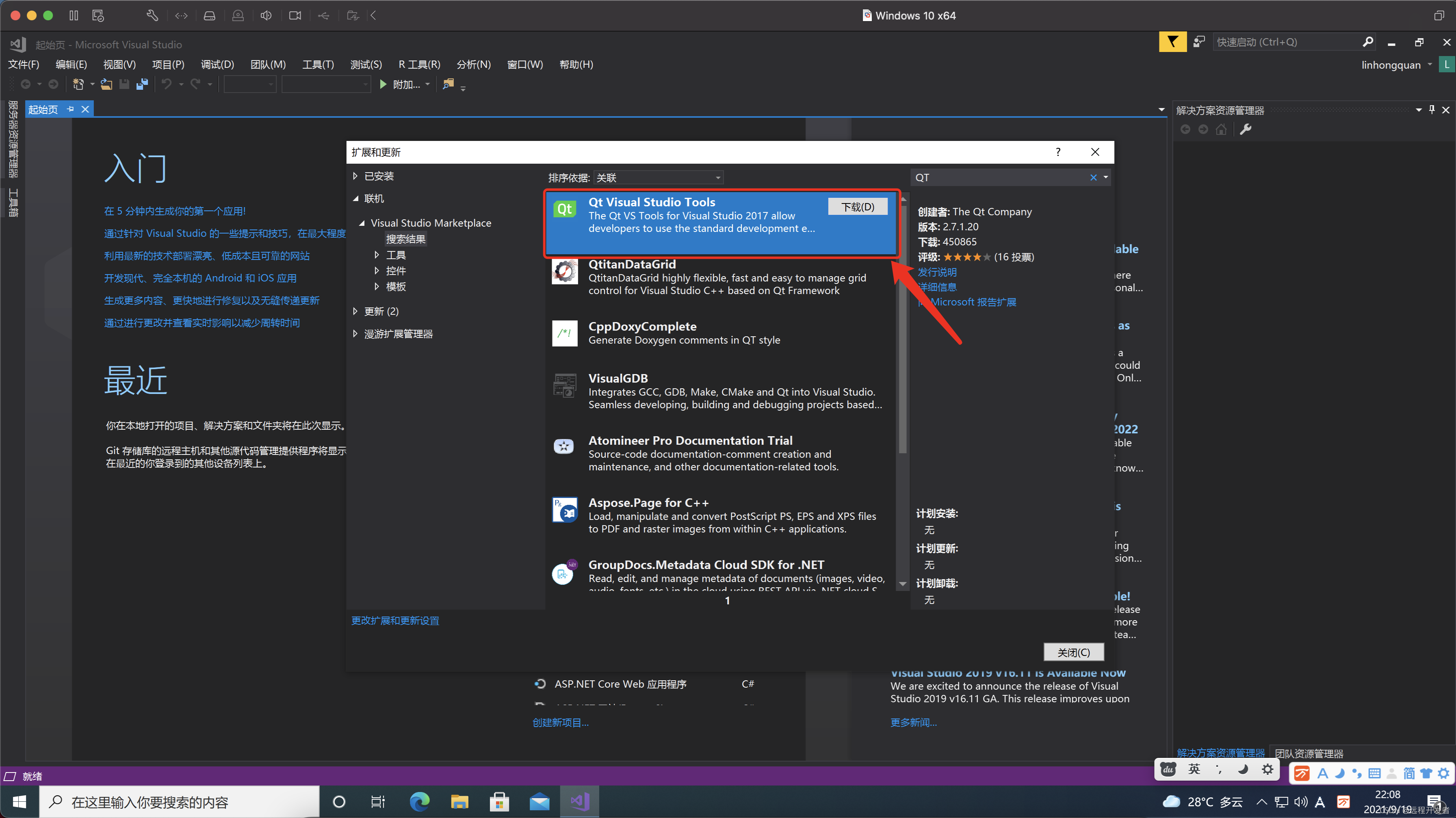
Task: Click the notifications flag icon in title bar
Action: click(x=1172, y=42)
